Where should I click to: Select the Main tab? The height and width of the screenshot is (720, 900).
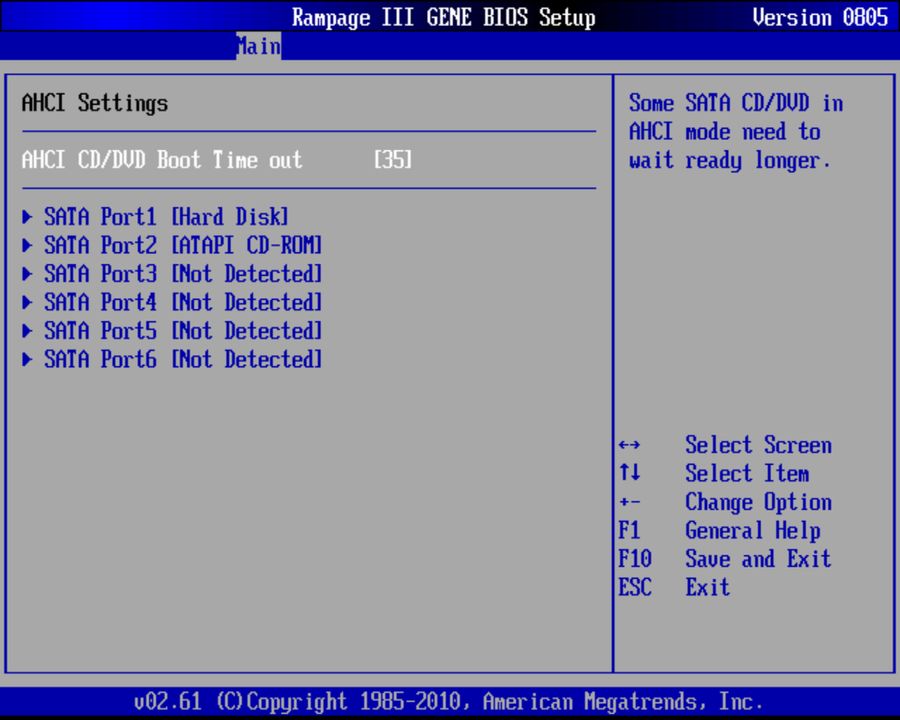258,46
